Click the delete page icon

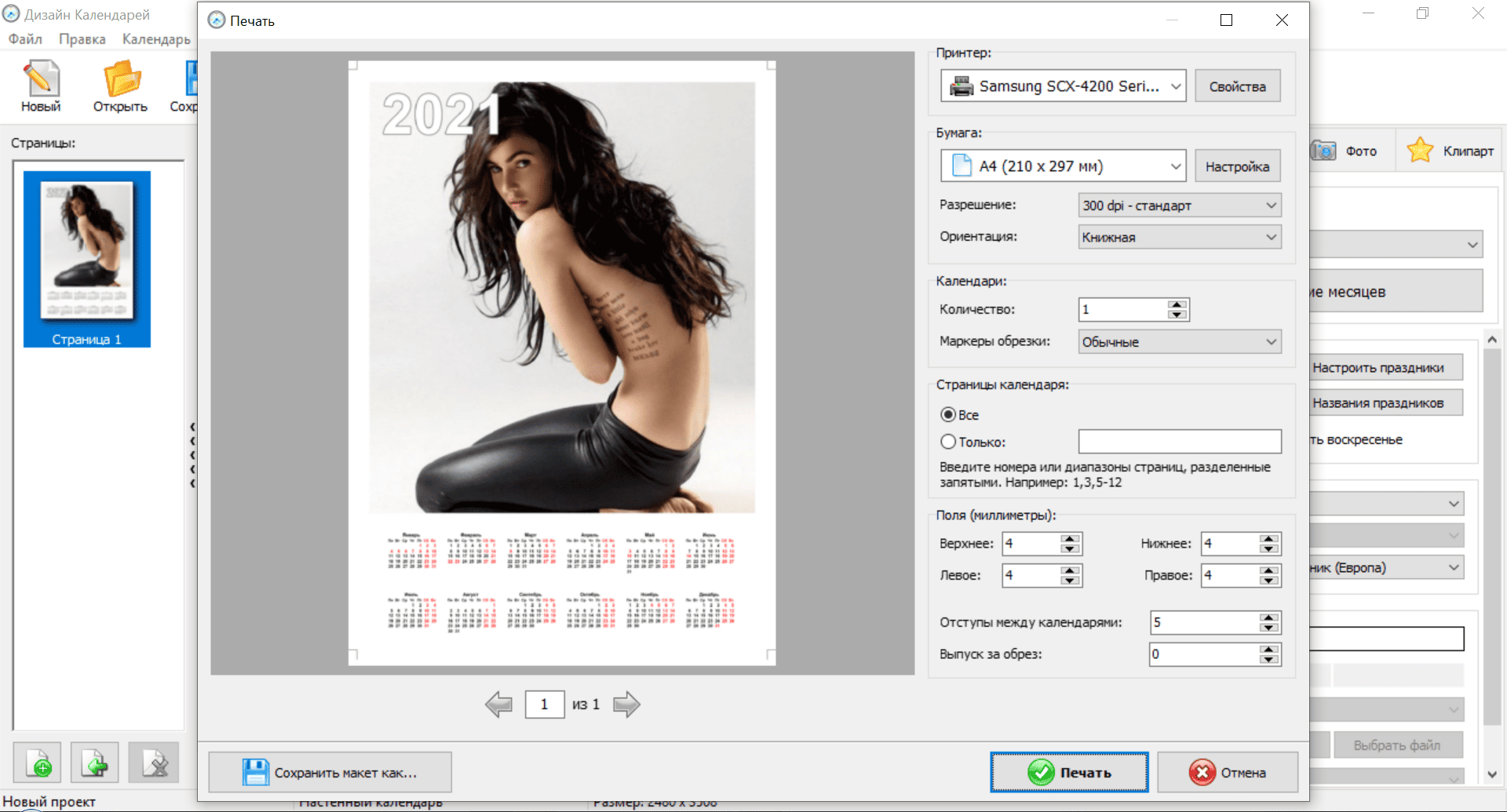pos(154,763)
